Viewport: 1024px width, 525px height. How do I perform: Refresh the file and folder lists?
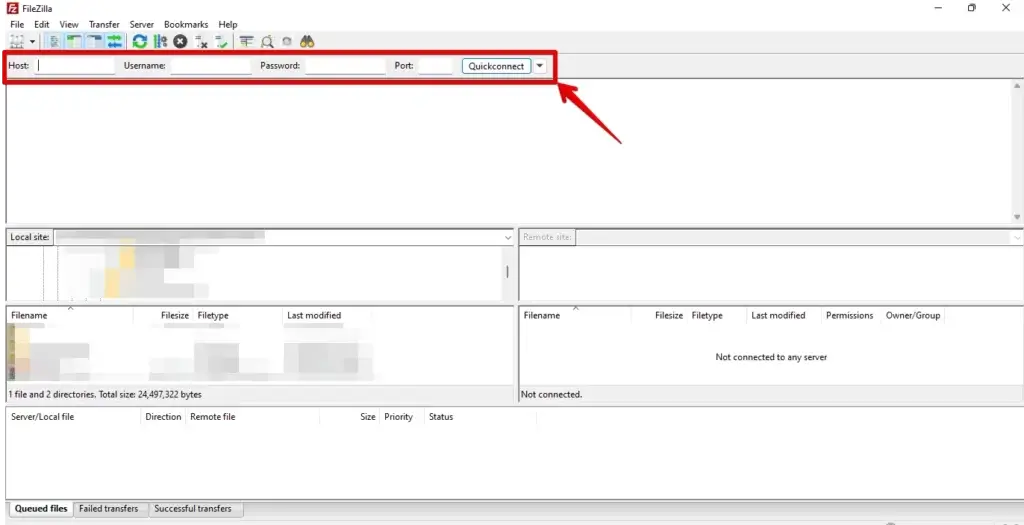pyautogui.click(x=140, y=41)
